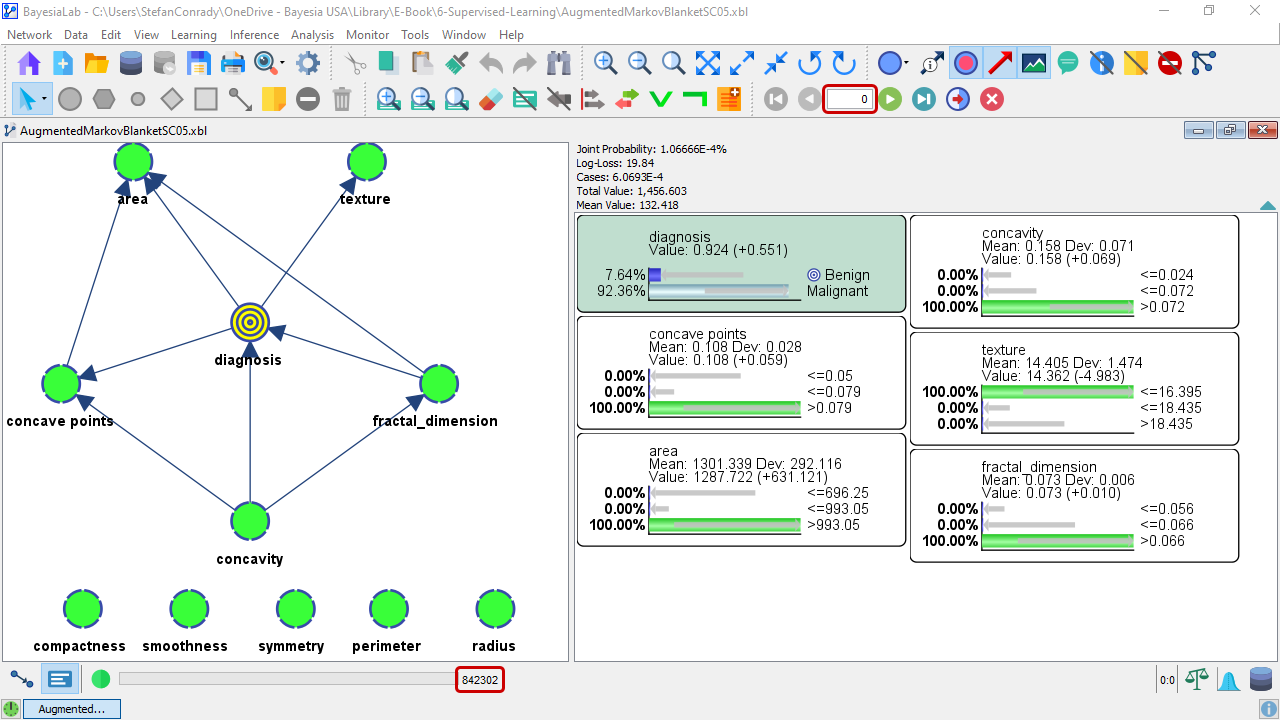Click the balance scale icon in status bar

tap(1196, 679)
